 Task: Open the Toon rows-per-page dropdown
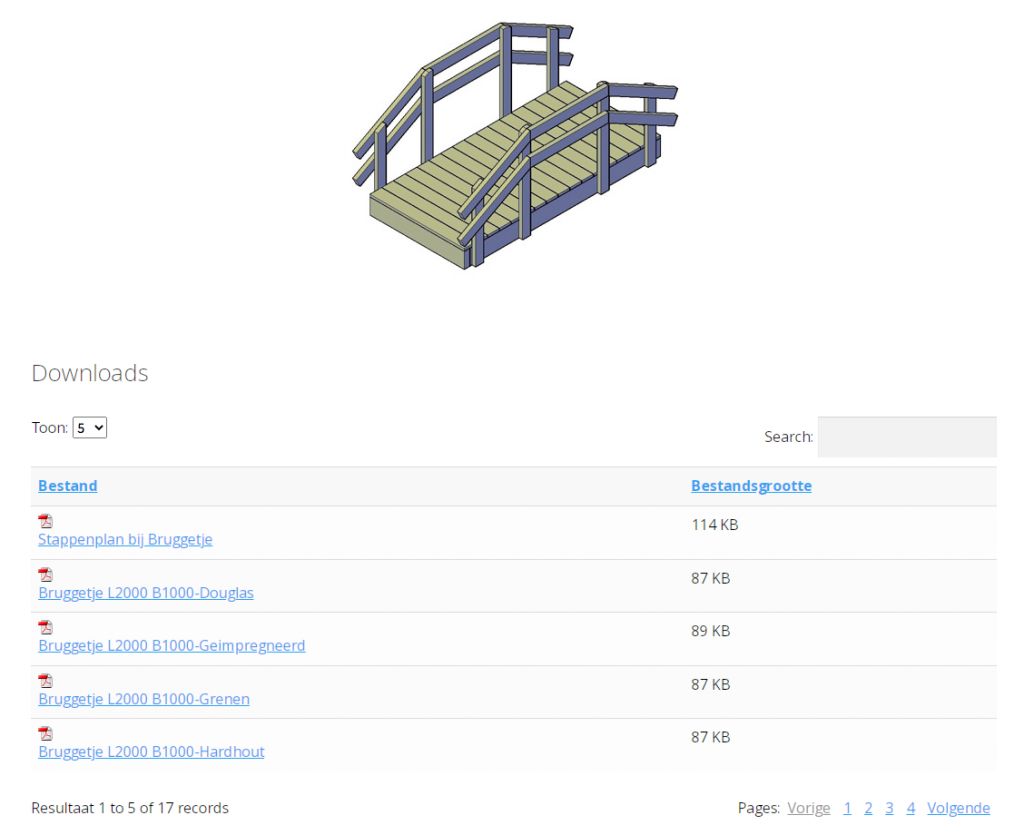click(x=89, y=428)
